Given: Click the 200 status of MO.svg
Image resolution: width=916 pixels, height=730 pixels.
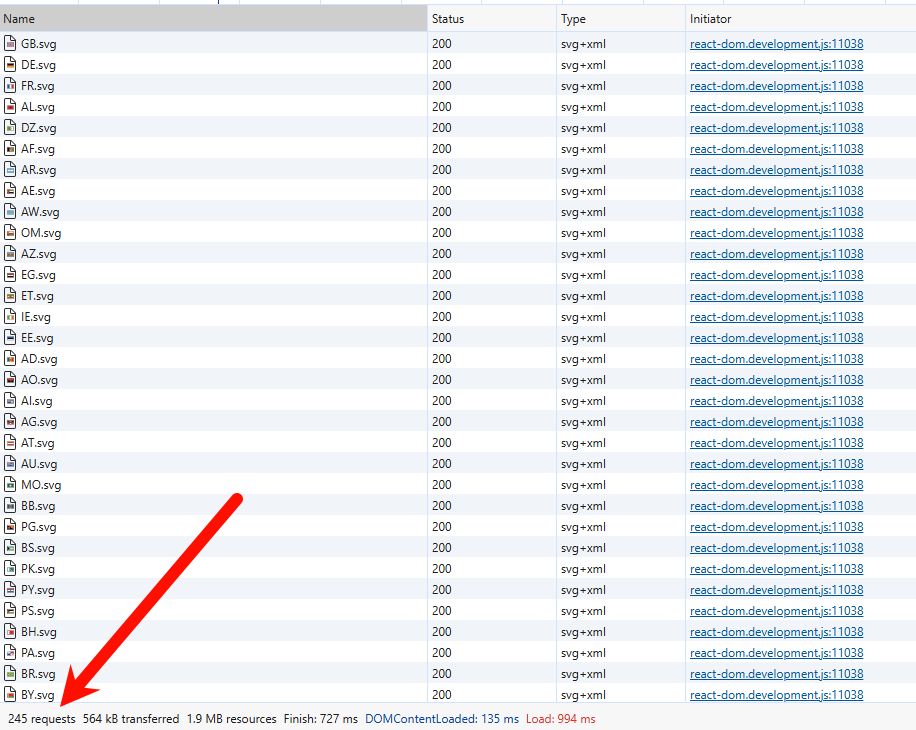Looking at the screenshot, I should tap(442, 485).
